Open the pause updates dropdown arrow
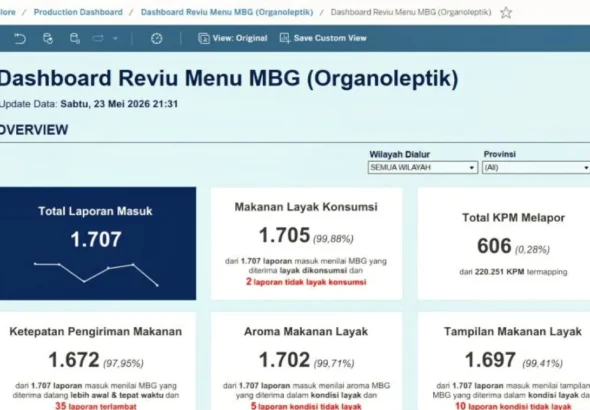This screenshot has width=590, height=410. coord(116,38)
